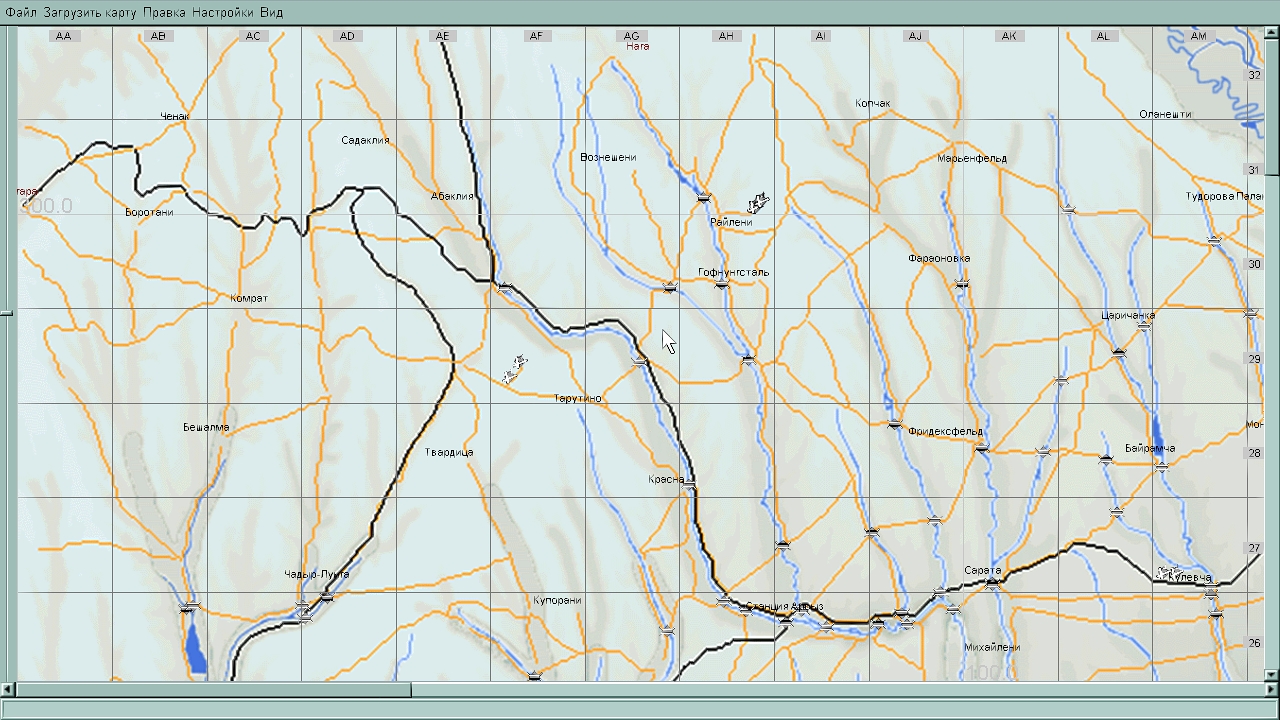Click the bridge icon above the southwest lake
Screen dimensions: 1280x720
(x=188, y=607)
